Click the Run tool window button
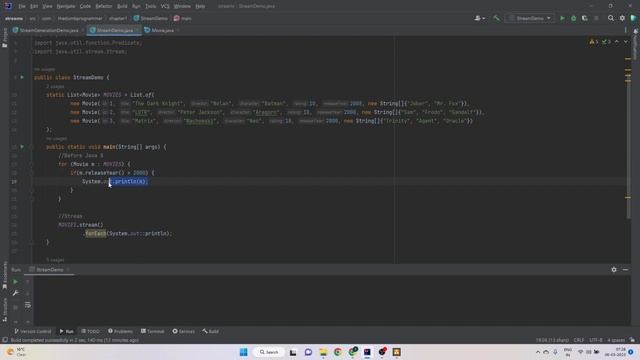This screenshot has width=640, height=360. 67,331
